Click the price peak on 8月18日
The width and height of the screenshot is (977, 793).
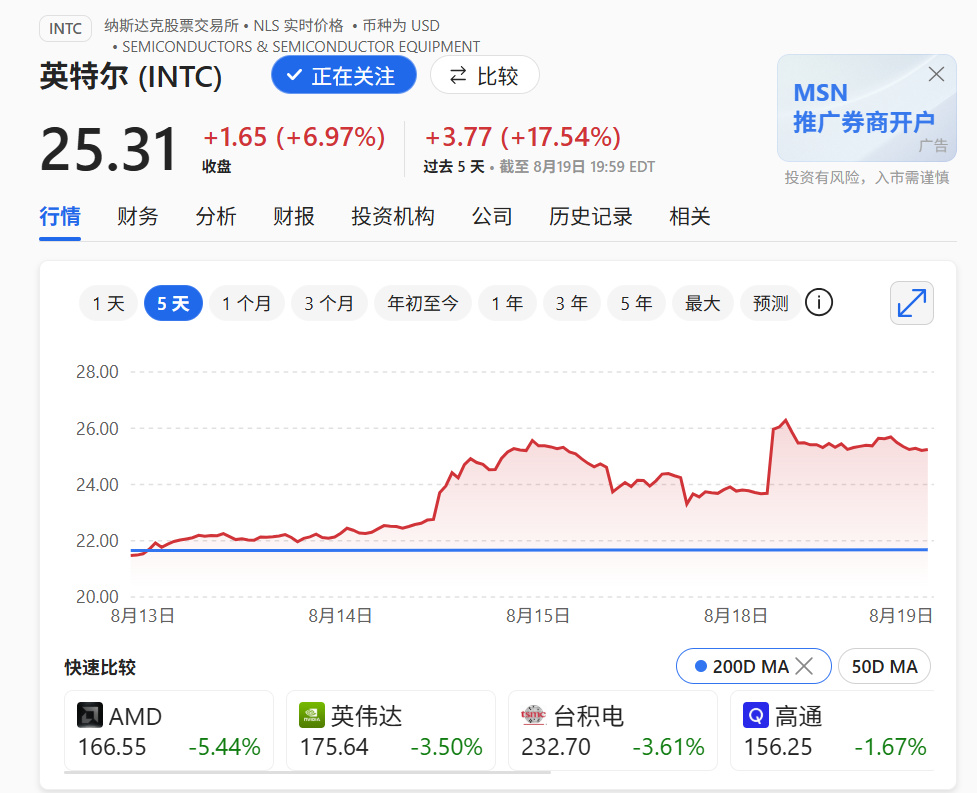point(786,420)
